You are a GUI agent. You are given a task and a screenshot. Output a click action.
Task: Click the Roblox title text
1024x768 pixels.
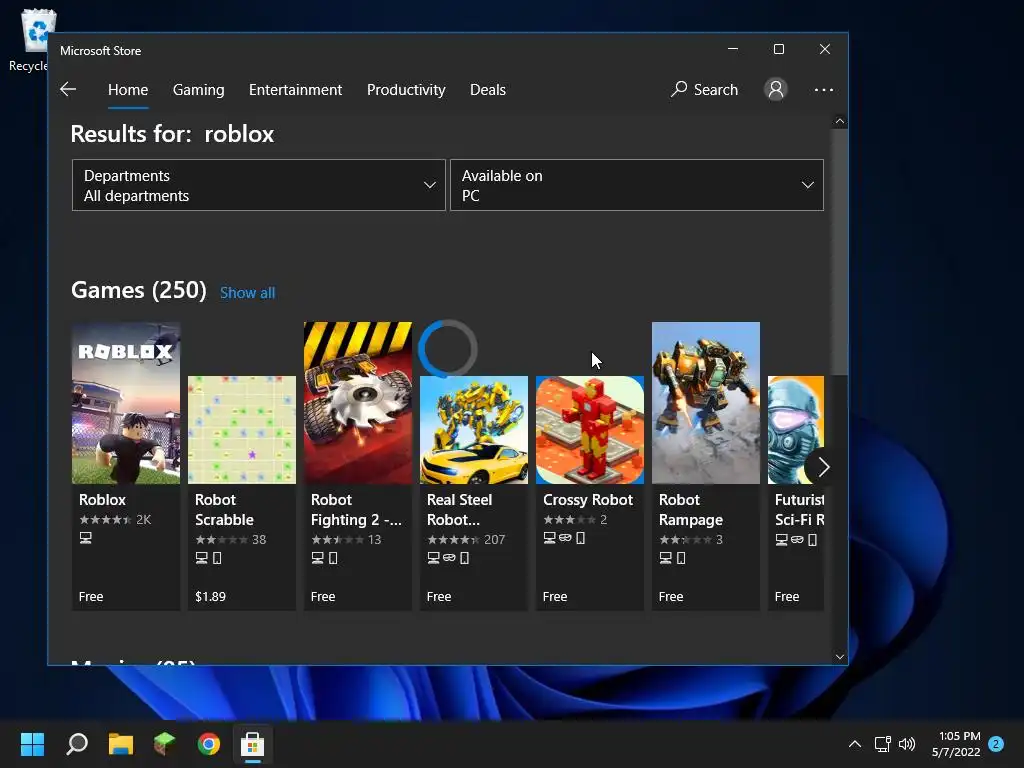[x=103, y=500]
